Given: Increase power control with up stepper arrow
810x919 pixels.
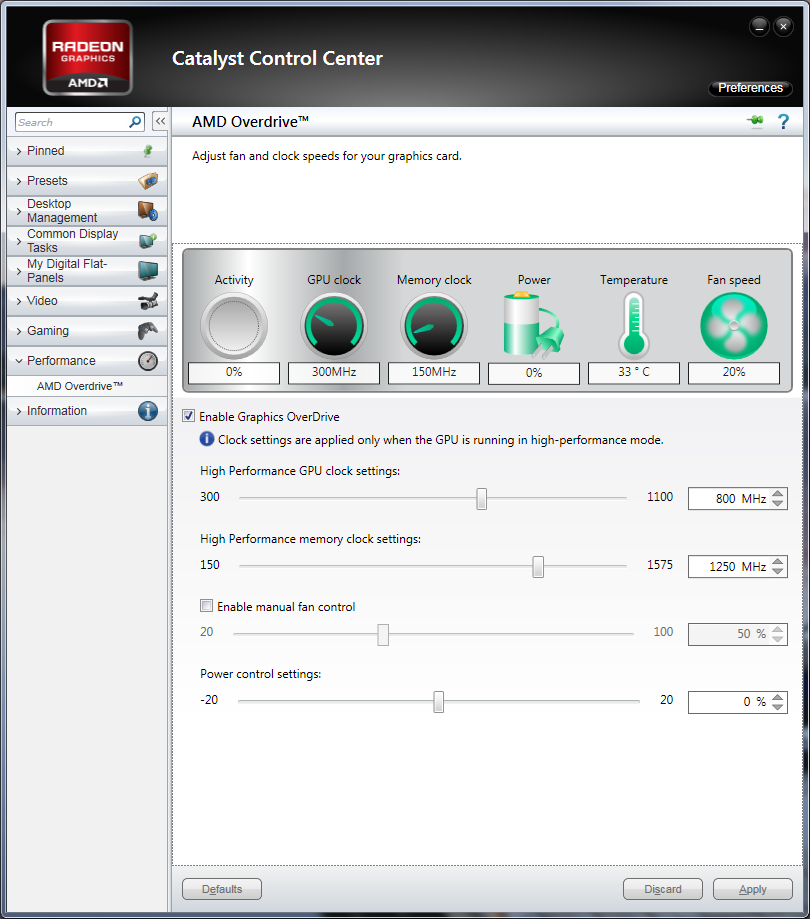Looking at the screenshot, I should tap(778, 697).
